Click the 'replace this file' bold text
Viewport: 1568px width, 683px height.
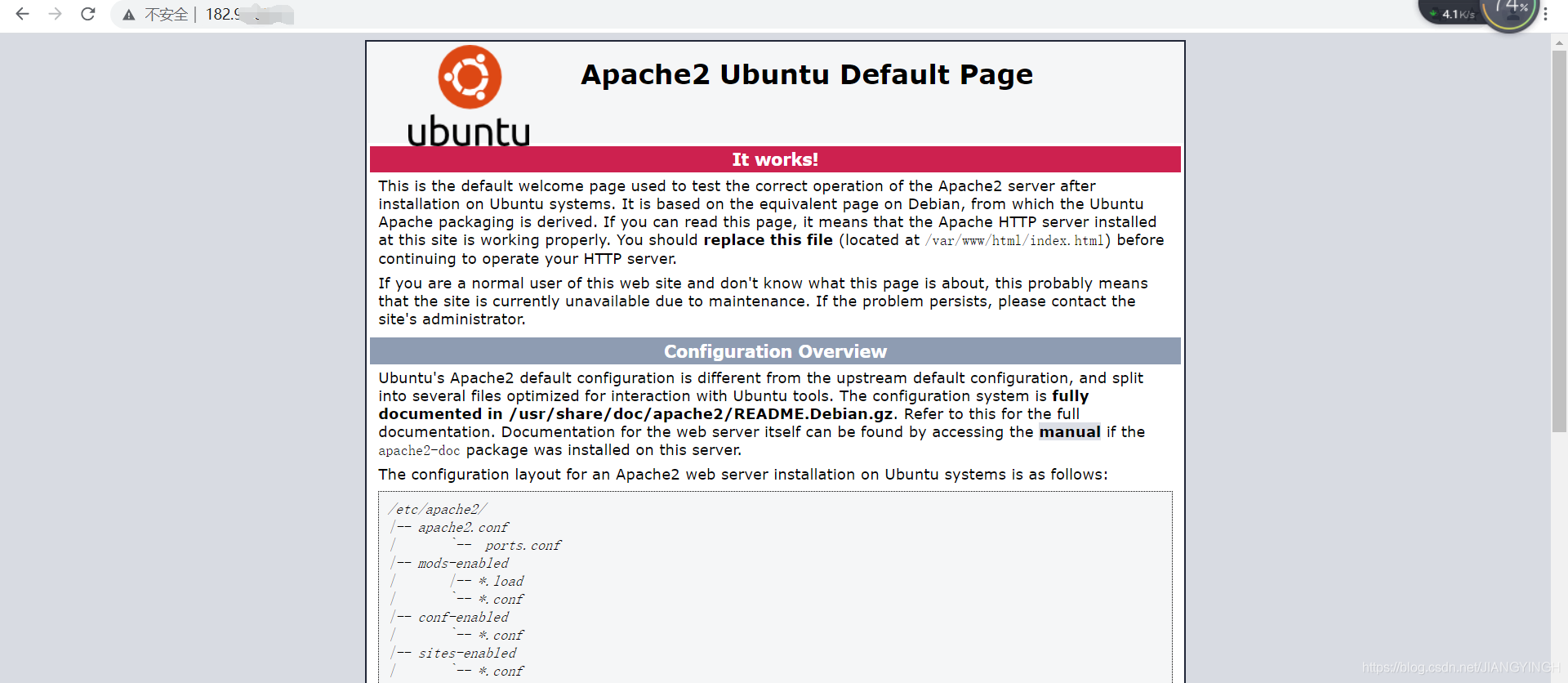click(768, 240)
